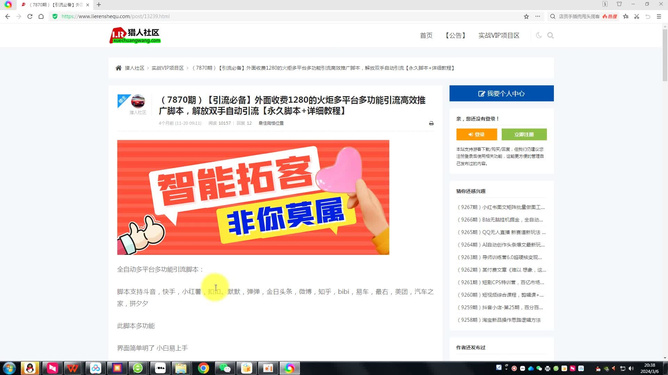668x375 pixels.
Task: Open the (9265期) QQ无人直播 sidebar post
Action: pos(501,232)
